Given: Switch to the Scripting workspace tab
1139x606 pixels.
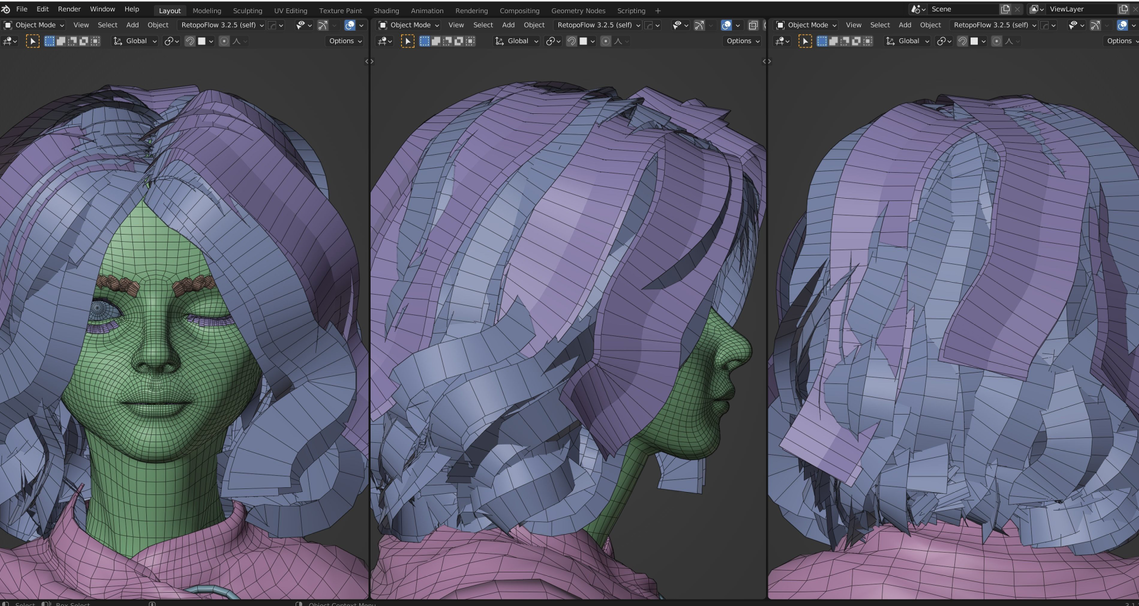Looking at the screenshot, I should click(x=631, y=11).
